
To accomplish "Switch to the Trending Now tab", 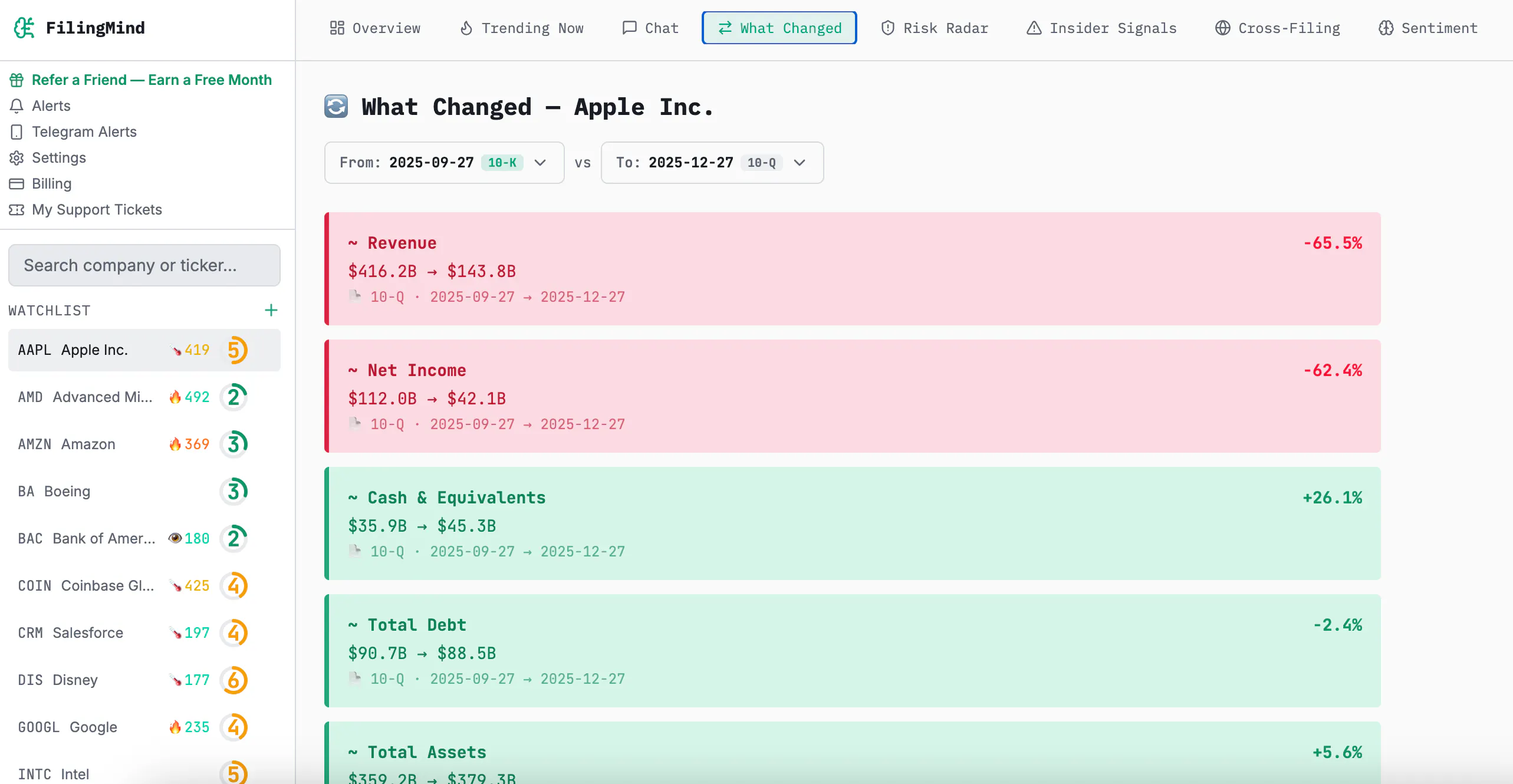I will pyautogui.click(x=522, y=28).
